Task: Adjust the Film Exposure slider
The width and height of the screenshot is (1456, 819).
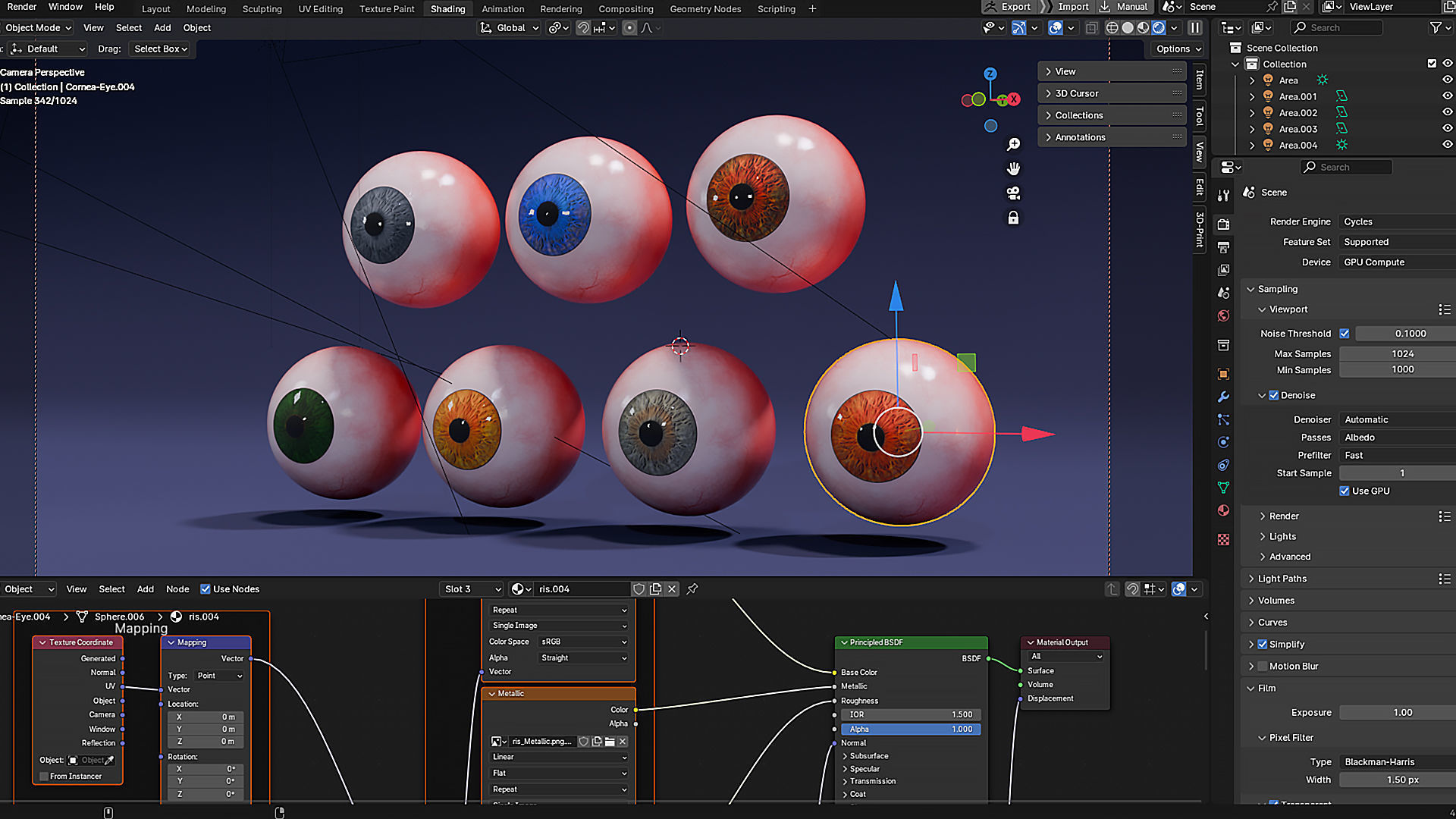Action: [1397, 713]
